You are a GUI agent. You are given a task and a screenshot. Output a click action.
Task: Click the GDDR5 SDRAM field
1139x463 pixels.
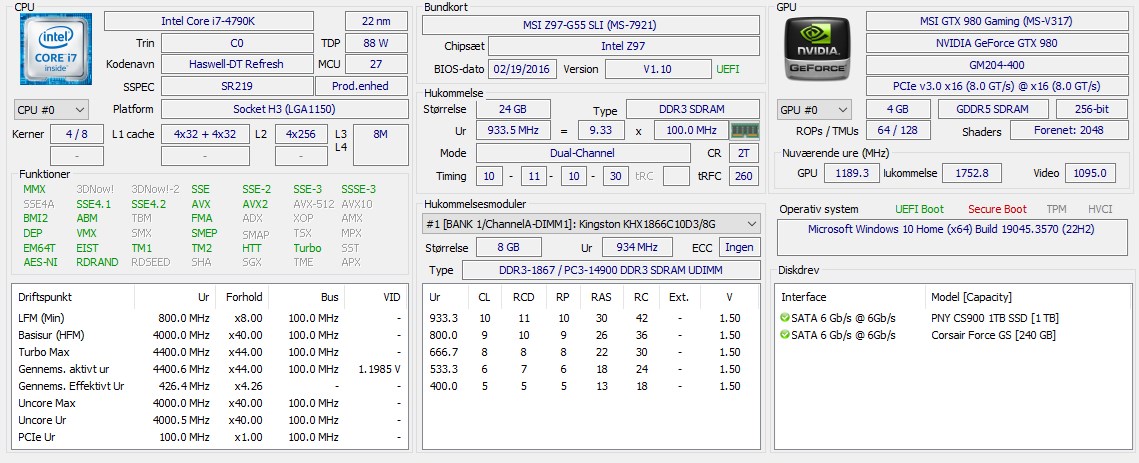993,109
